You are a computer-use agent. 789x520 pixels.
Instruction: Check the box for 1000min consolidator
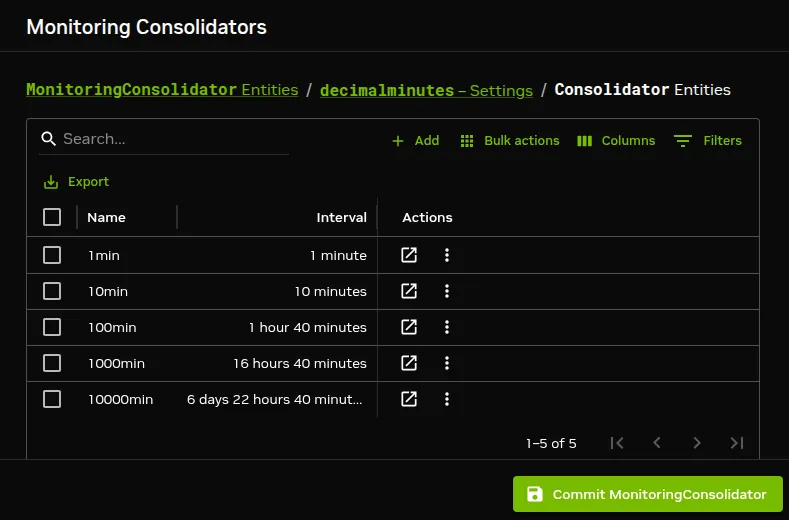click(52, 363)
